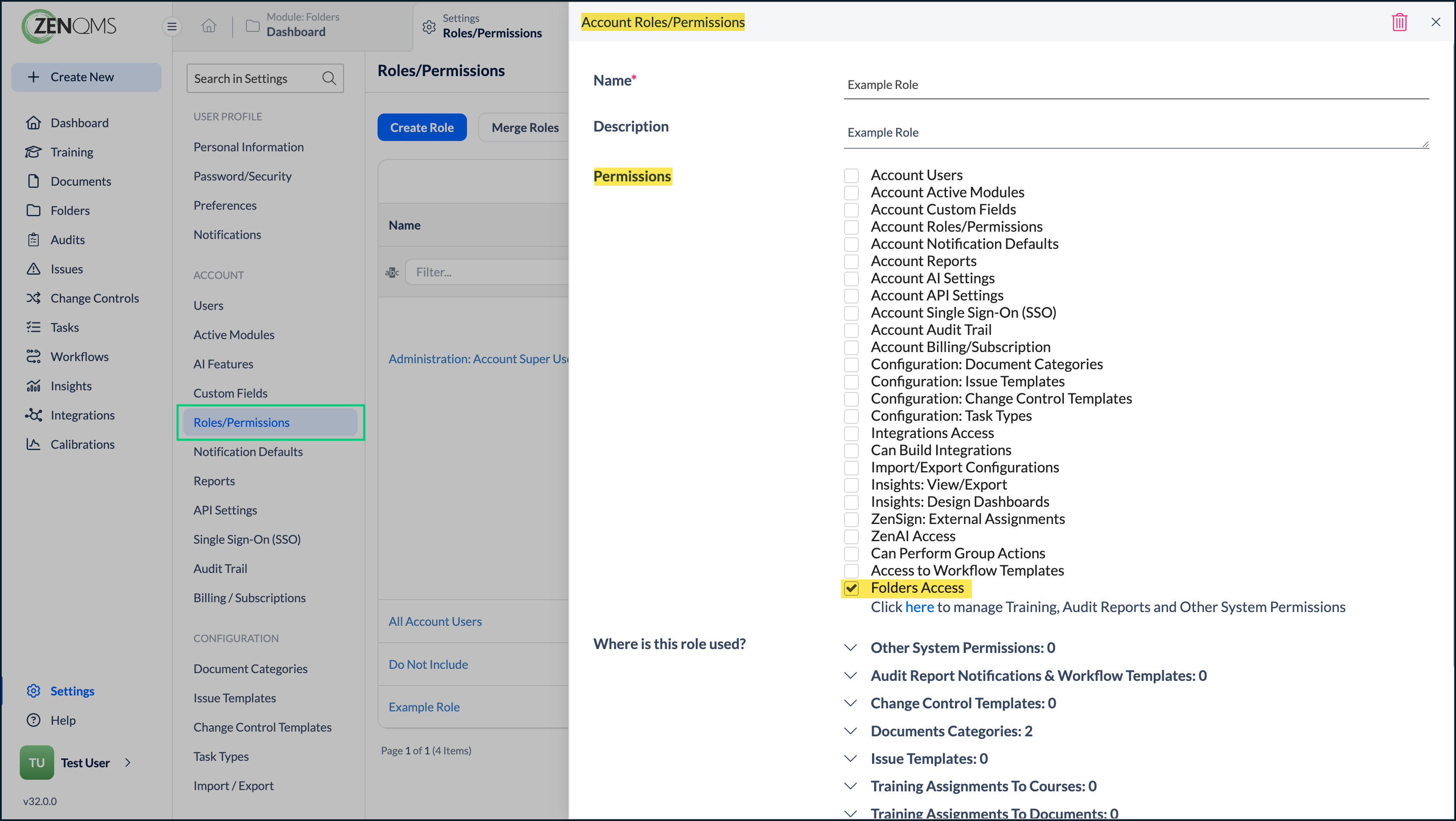Click the "here" link for other permissions
The width and height of the screenshot is (1456, 821).
(919, 607)
